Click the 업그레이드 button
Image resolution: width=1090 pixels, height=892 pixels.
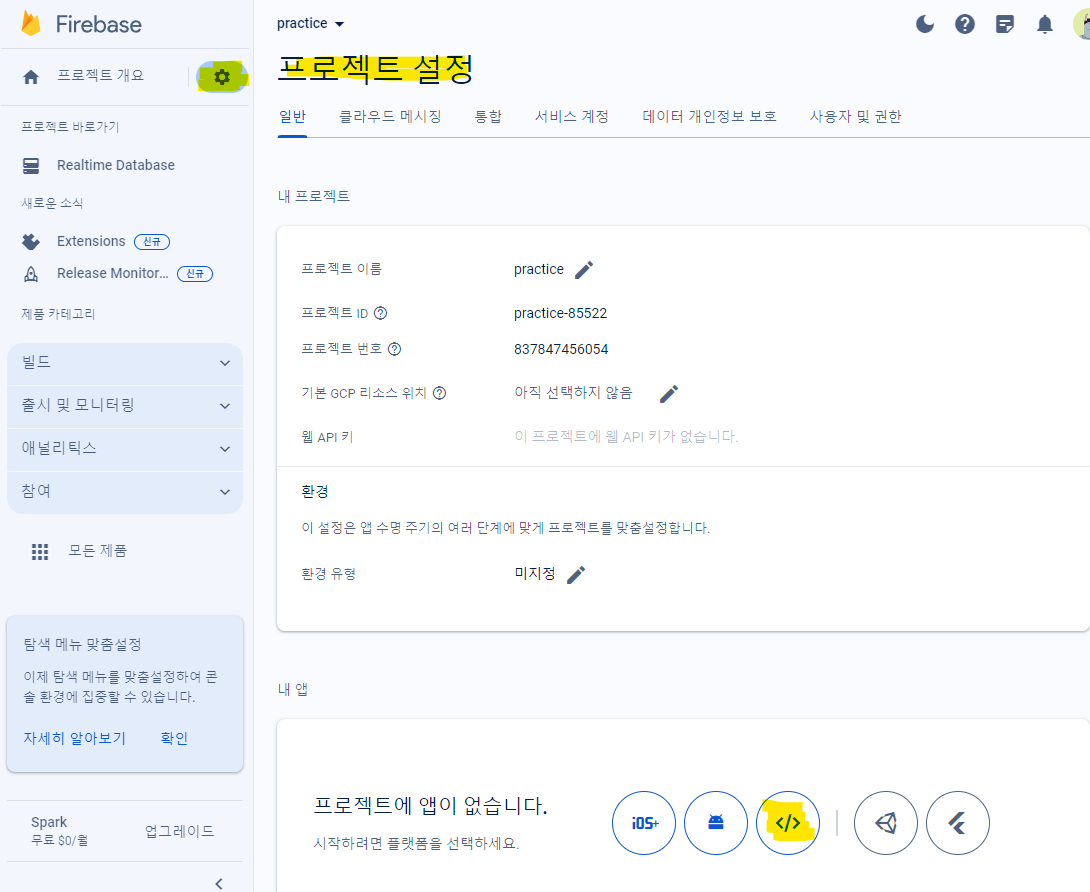[x=179, y=832]
